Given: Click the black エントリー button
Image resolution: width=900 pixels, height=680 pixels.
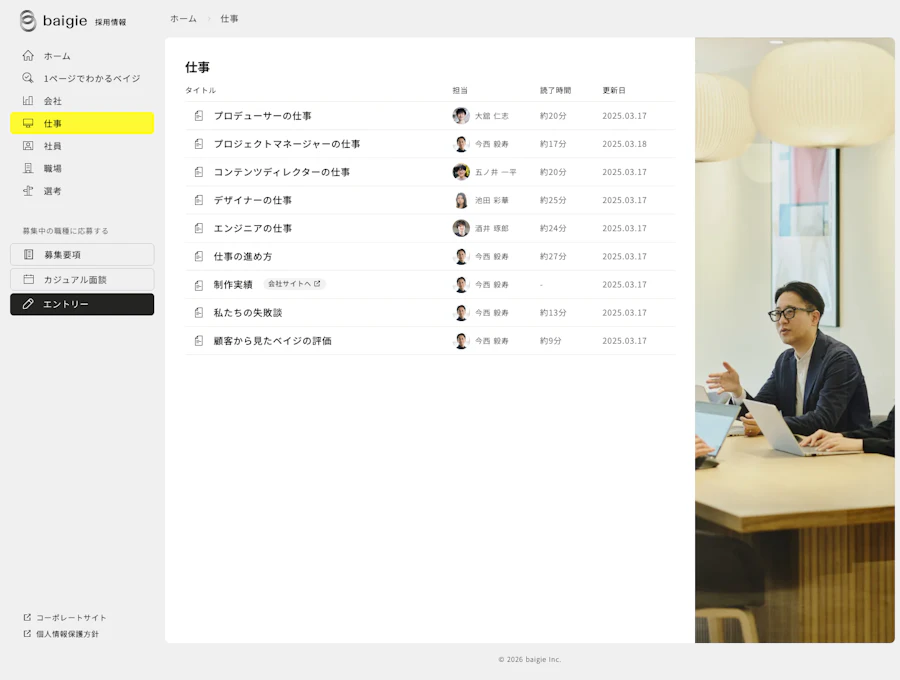Looking at the screenshot, I should point(82,304).
